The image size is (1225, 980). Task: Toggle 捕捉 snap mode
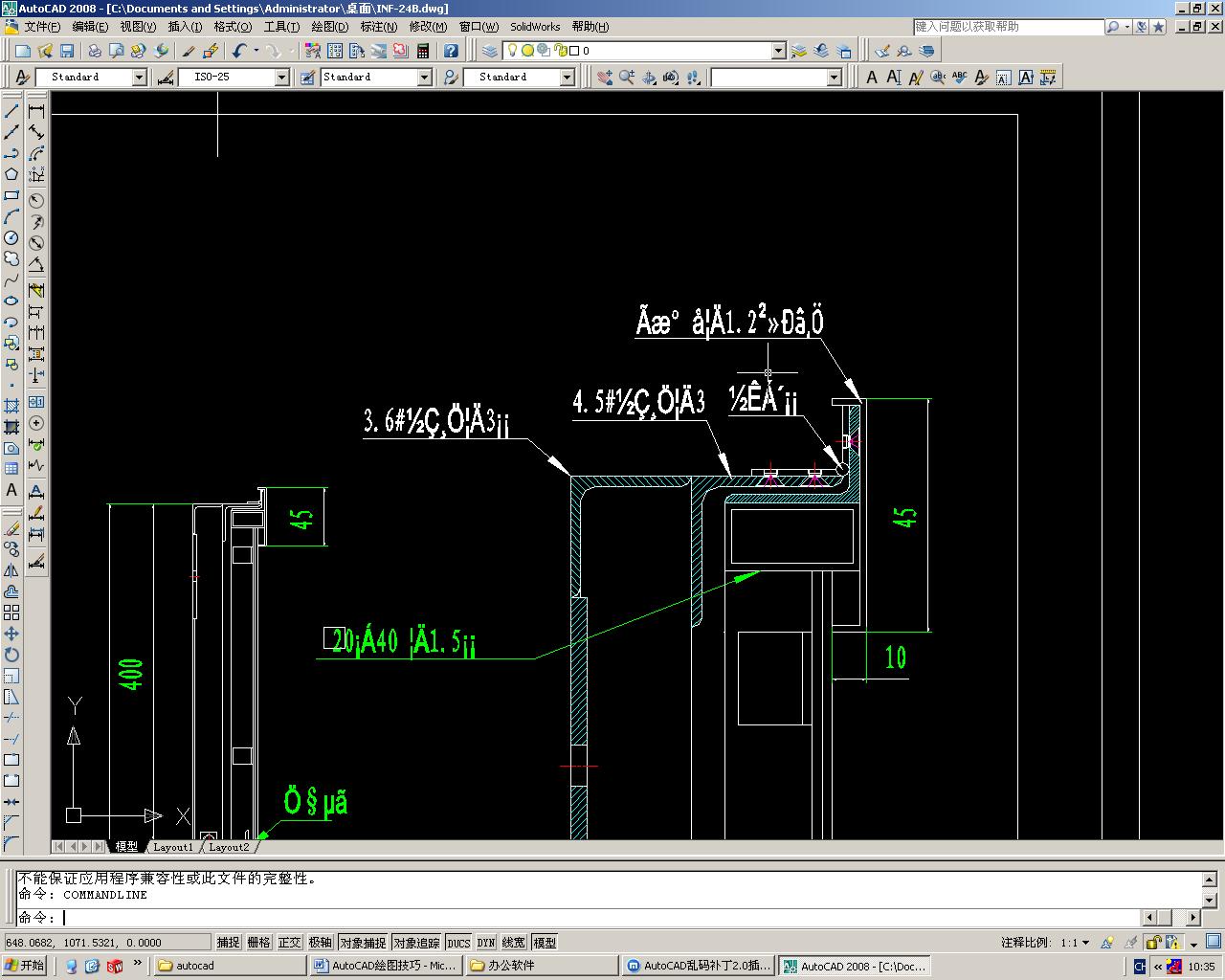[x=228, y=943]
